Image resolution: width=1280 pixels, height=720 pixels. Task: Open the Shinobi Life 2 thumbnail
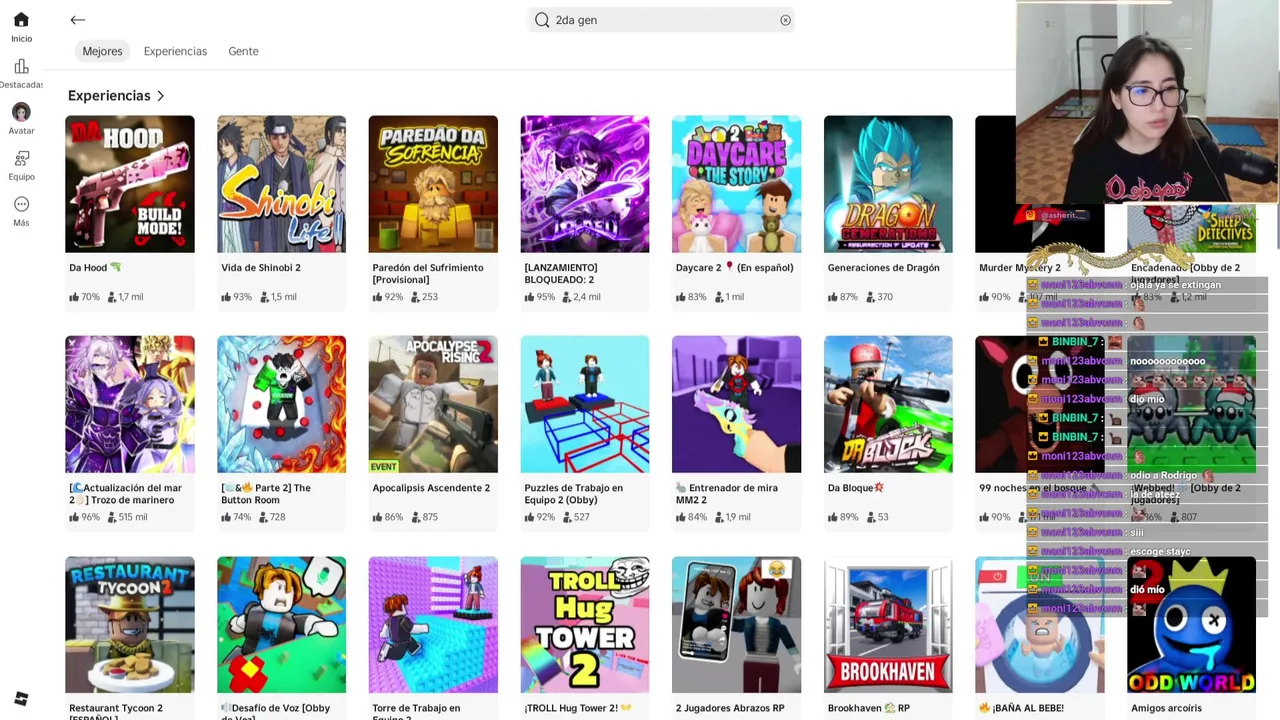[281, 184]
